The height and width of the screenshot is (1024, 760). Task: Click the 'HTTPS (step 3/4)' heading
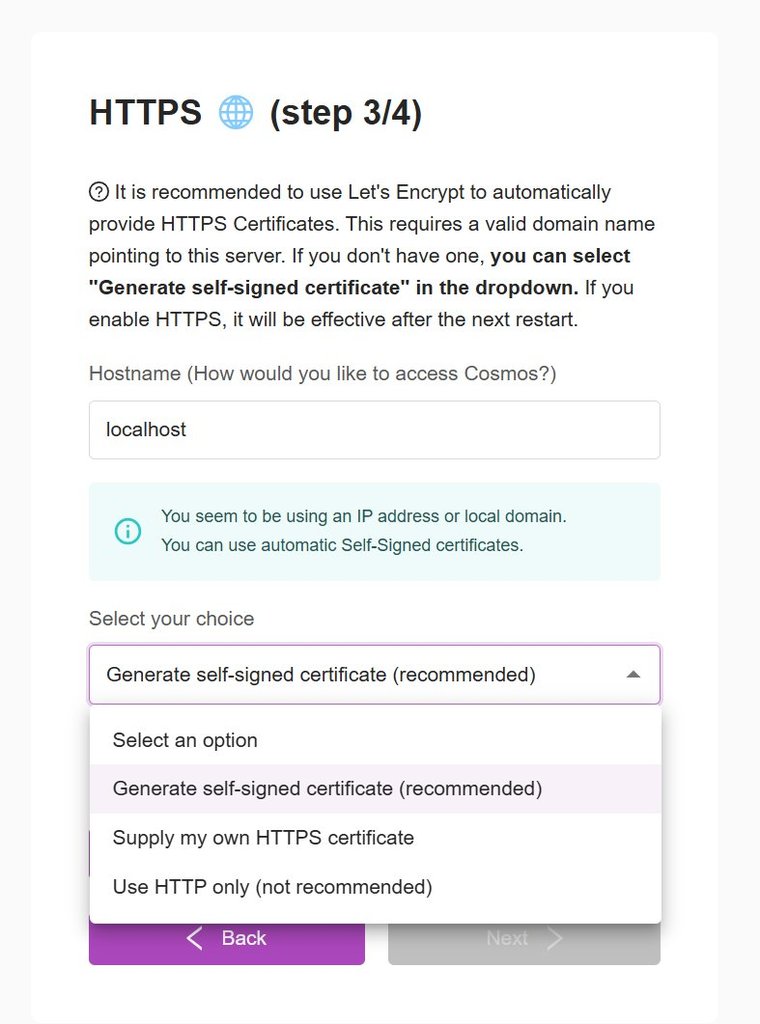[x=255, y=112]
